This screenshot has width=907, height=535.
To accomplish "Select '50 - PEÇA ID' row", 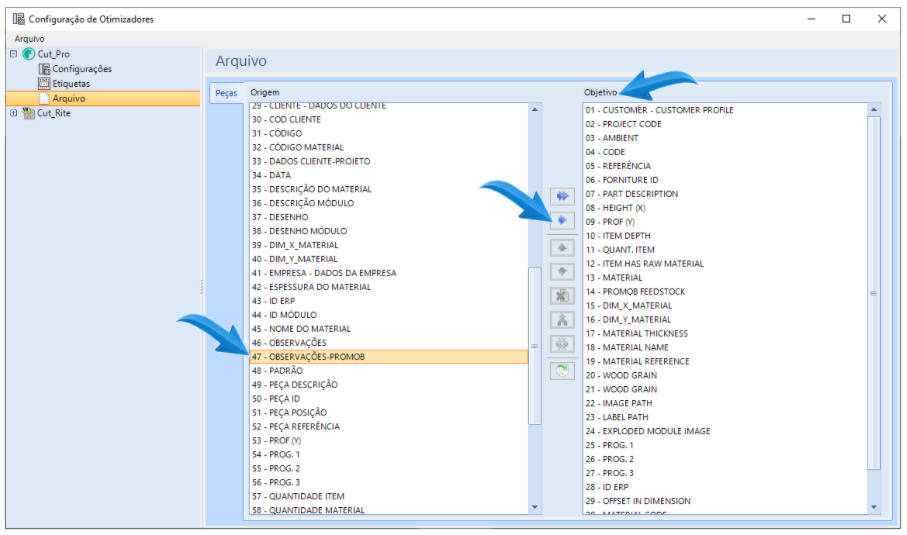I will point(389,399).
